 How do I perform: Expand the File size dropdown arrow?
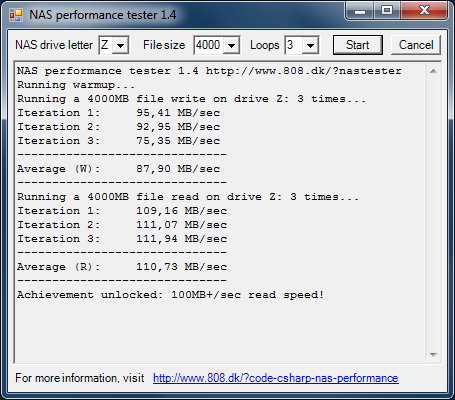point(232,45)
